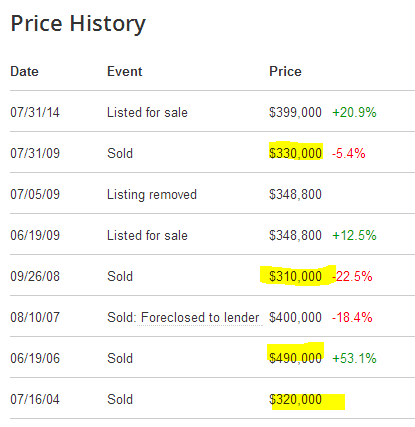Click the -5.4% price change
Image resolution: width=415 pixels, height=427 pixels.
pyautogui.click(x=349, y=153)
